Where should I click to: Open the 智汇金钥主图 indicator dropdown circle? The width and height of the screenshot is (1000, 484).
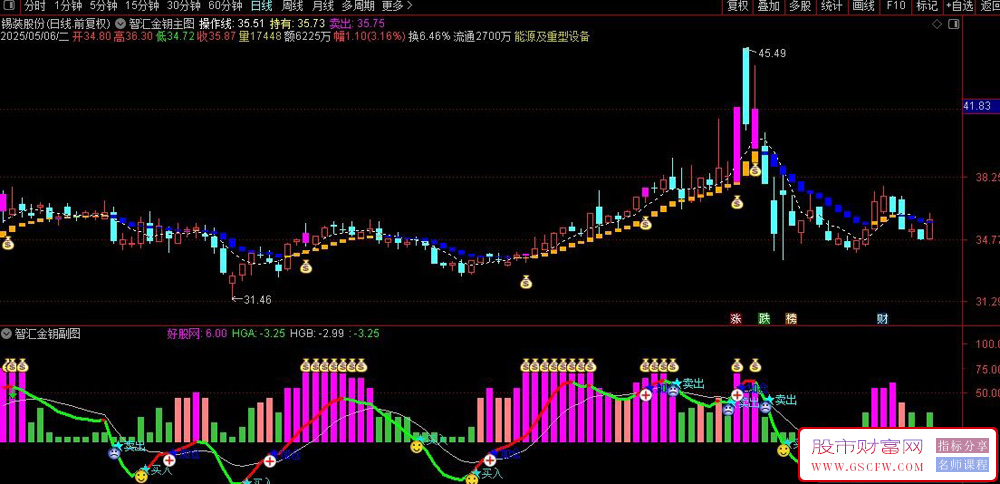[122, 24]
